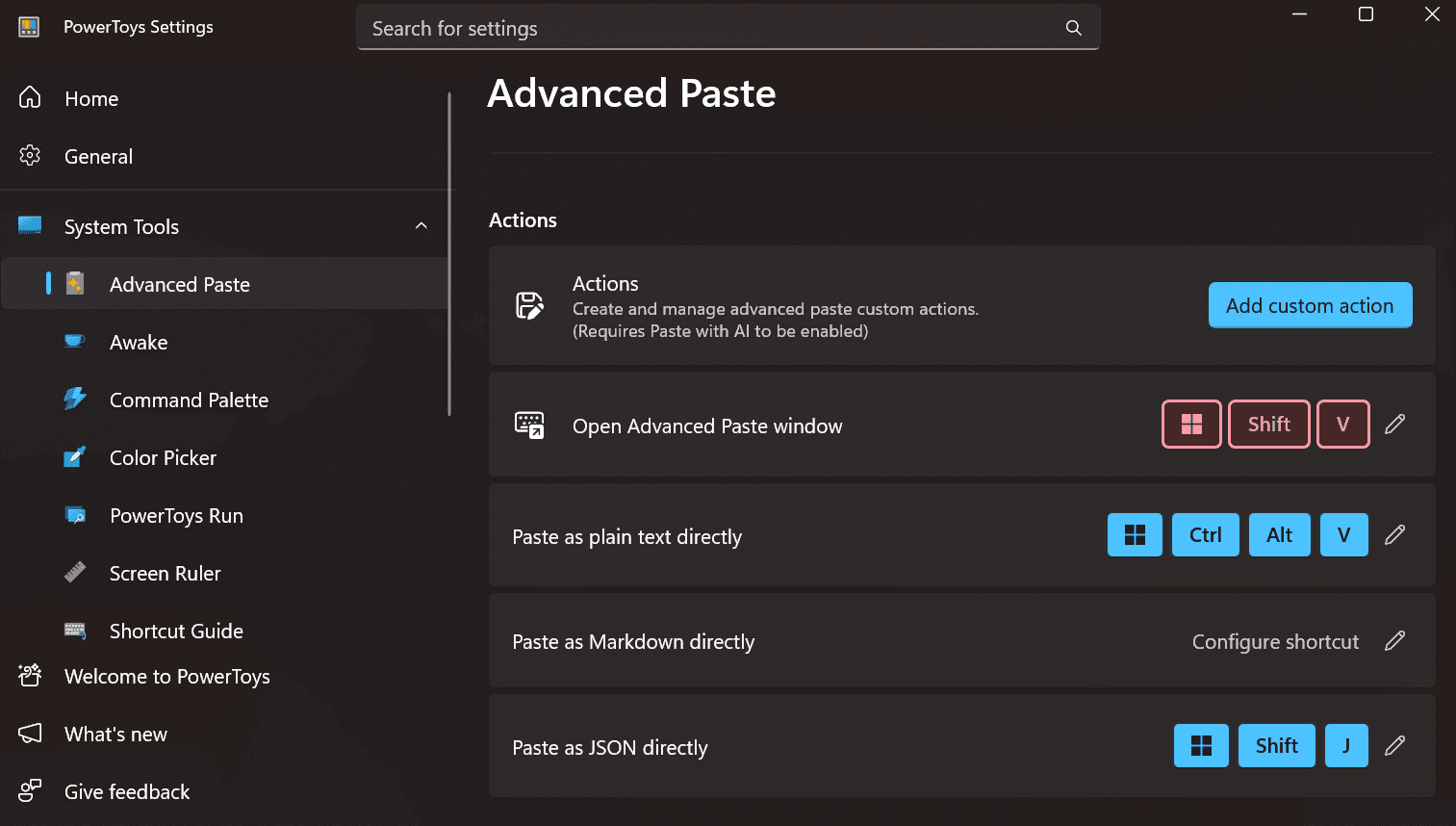Click the Add custom action button
1456x826 pixels.
click(1309, 306)
